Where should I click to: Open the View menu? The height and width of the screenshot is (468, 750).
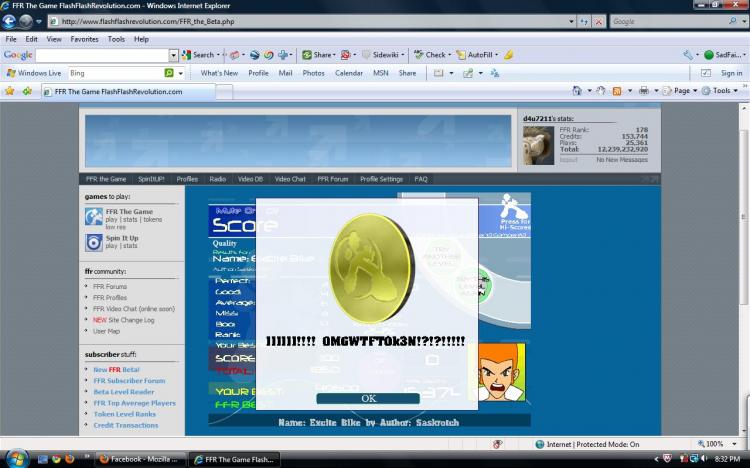pyautogui.click(x=54, y=39)
